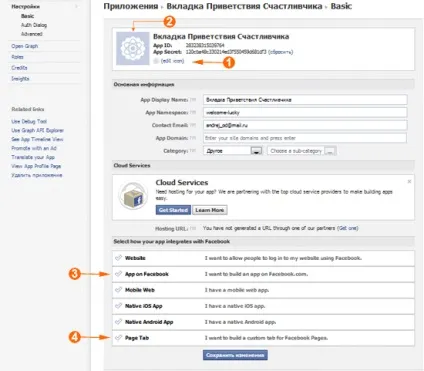Click Приложения in the breadcrumb
Image resolution: width=424 pixels, height=371 pixels.
[131, 6]
